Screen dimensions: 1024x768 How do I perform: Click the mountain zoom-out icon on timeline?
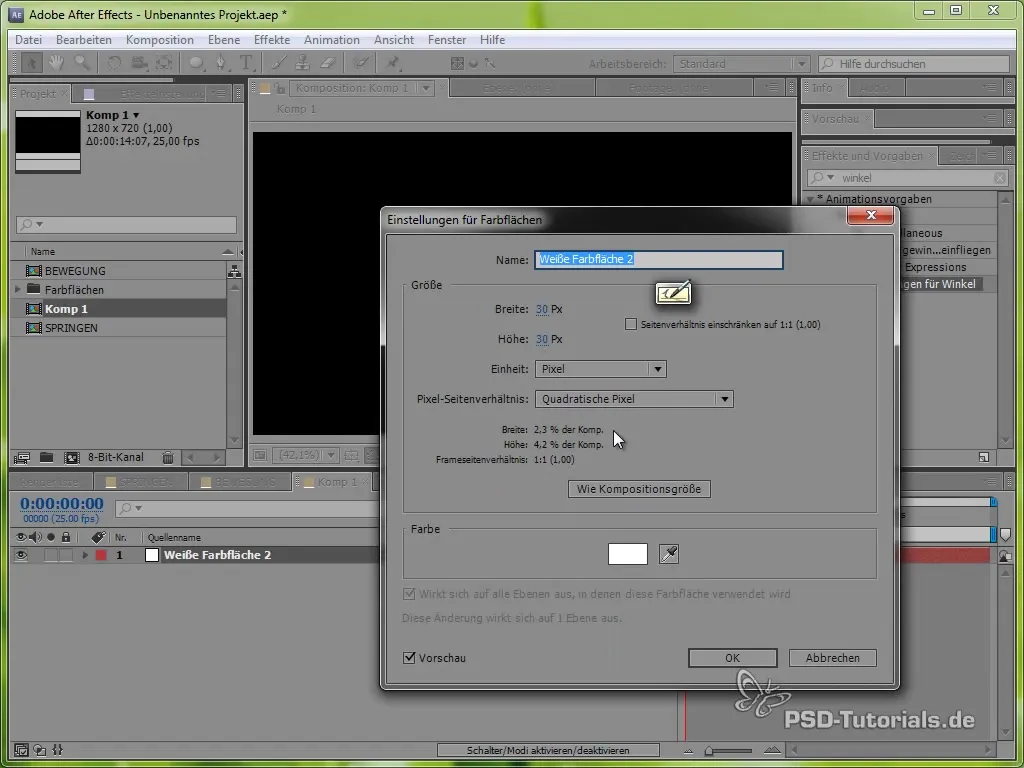click(688, 750)
